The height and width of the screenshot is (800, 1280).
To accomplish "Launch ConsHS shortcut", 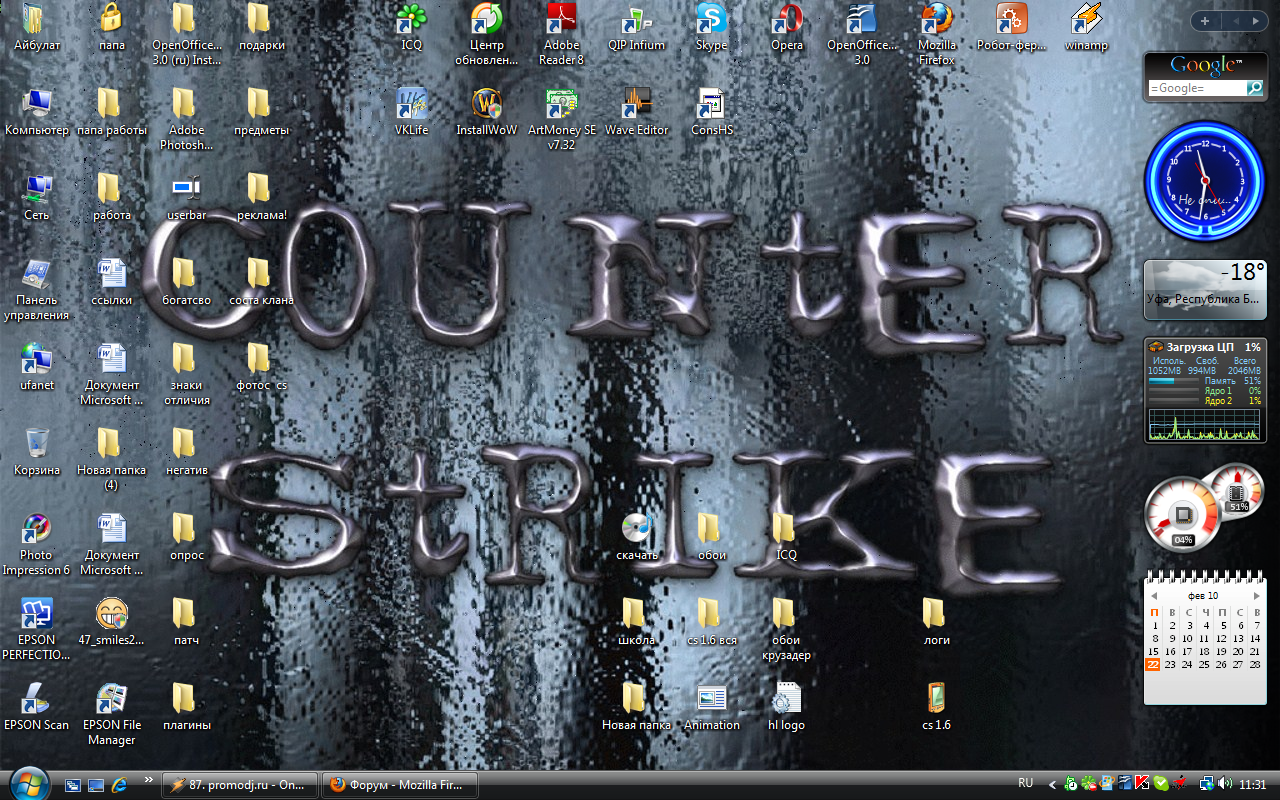I will [x=711, y=103].
